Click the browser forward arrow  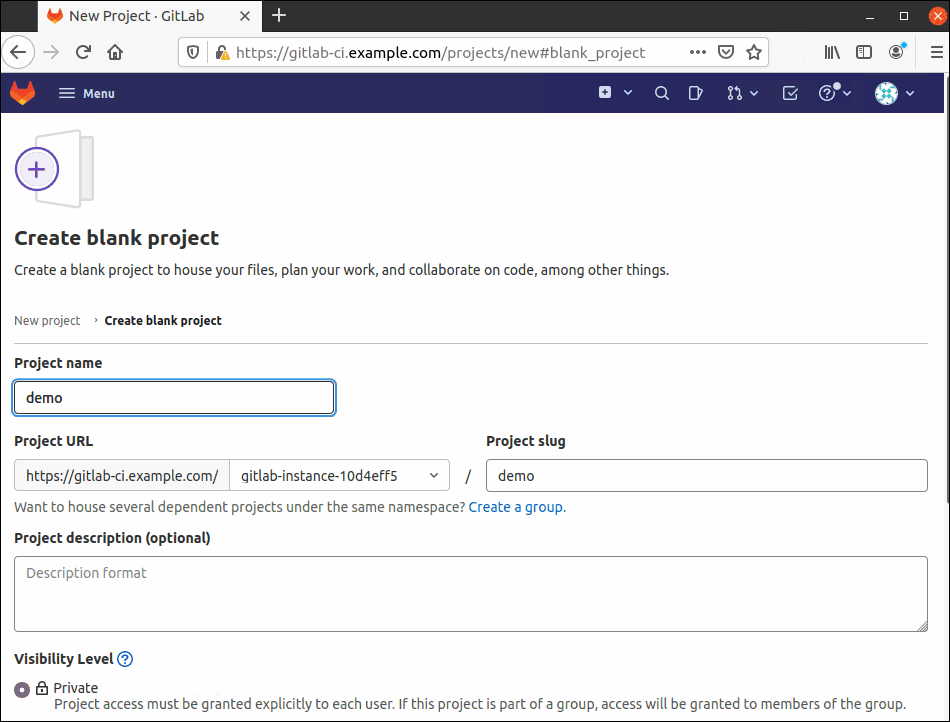pos(51,52)
